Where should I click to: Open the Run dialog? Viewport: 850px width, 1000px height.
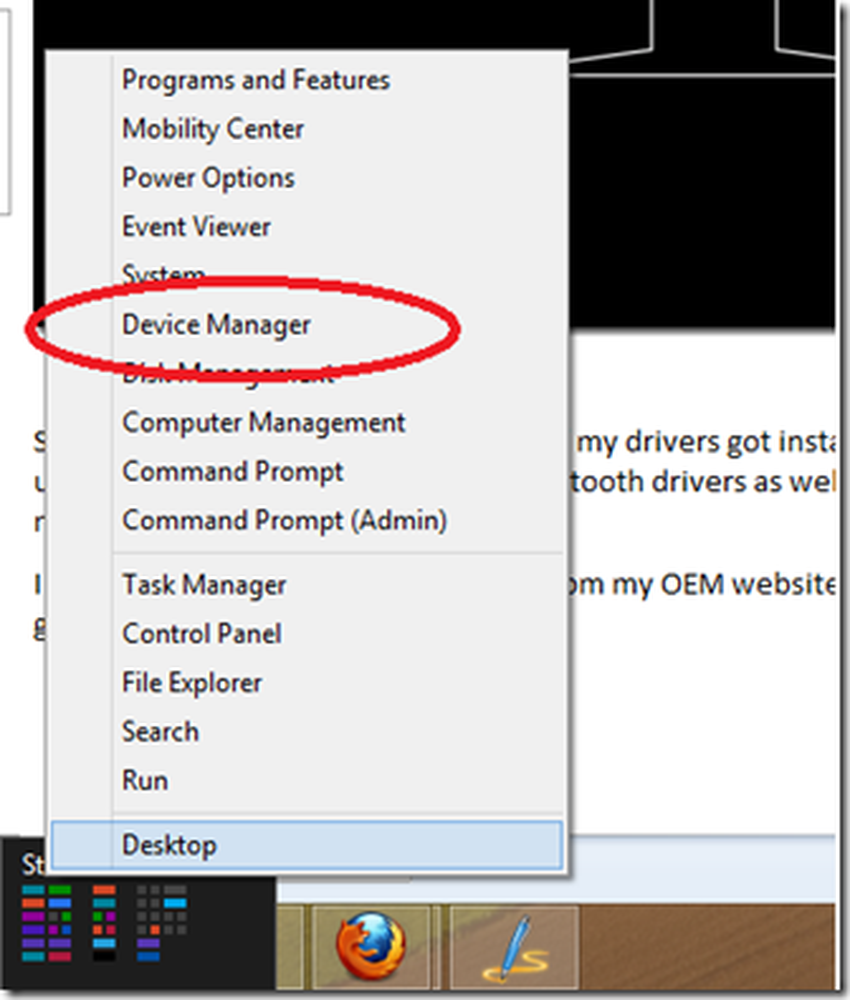(145, 781)
